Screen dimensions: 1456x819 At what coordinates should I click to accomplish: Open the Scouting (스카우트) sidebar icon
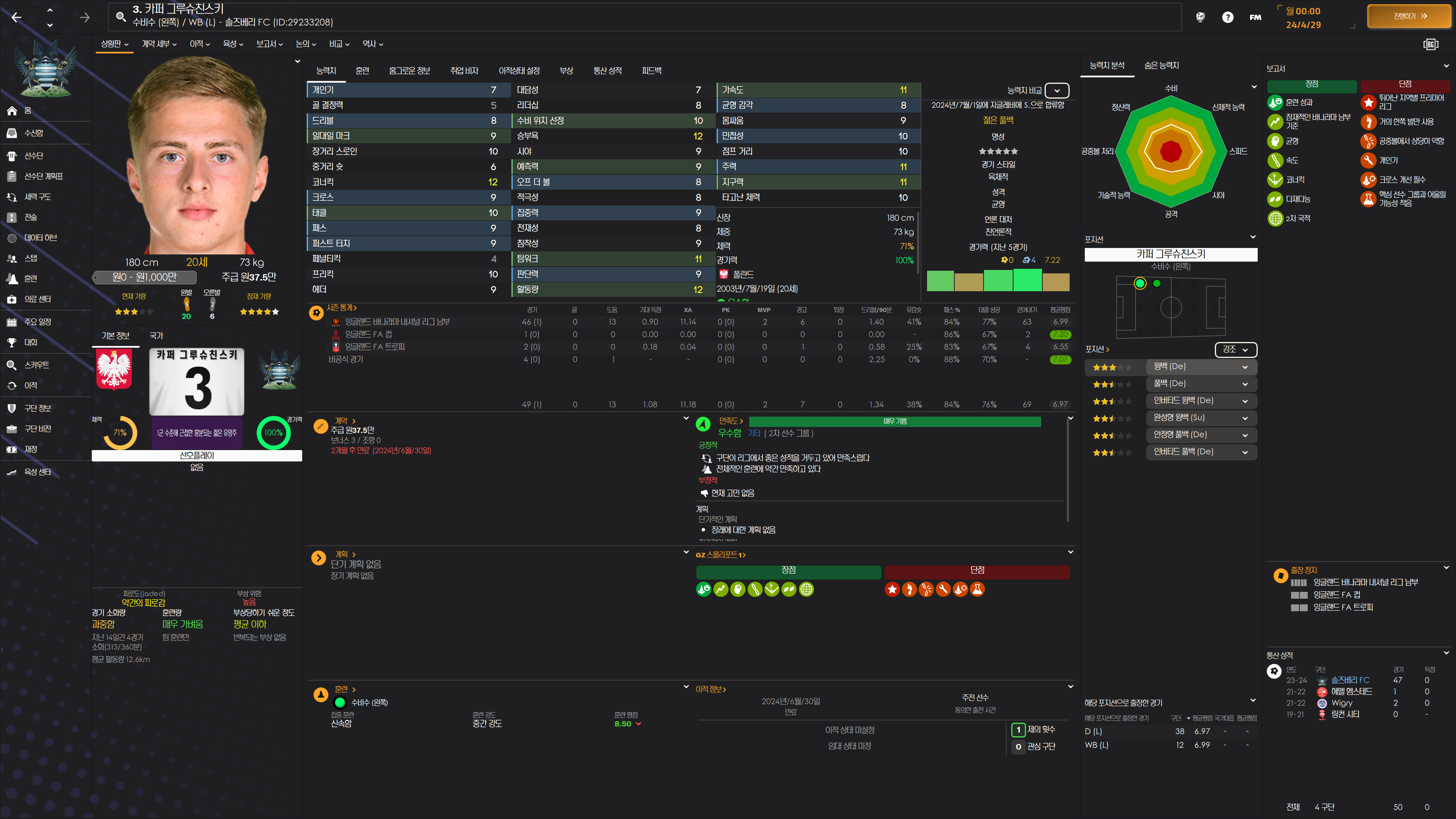pyautogui.click(x=12, y=365)
